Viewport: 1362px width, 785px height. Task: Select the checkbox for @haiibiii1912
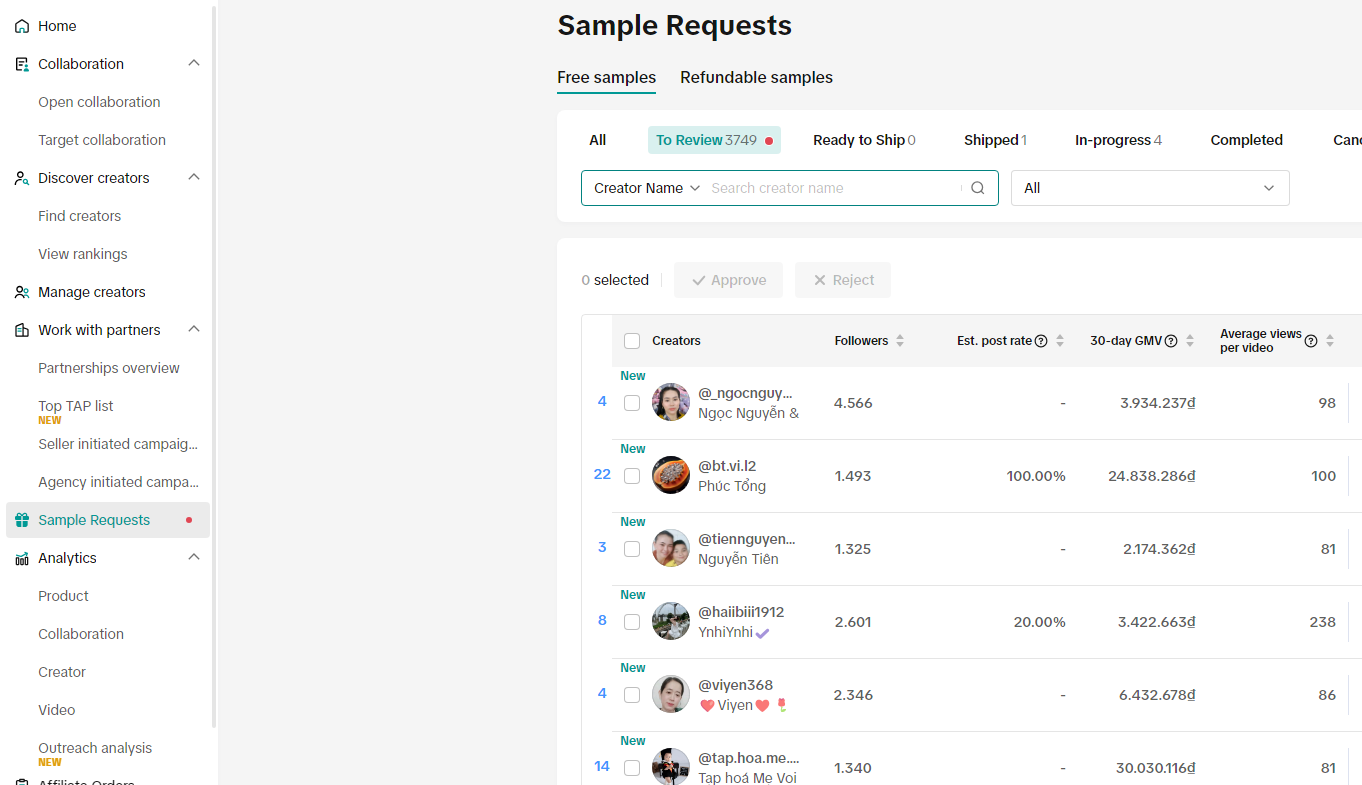(x=632, y=622)
